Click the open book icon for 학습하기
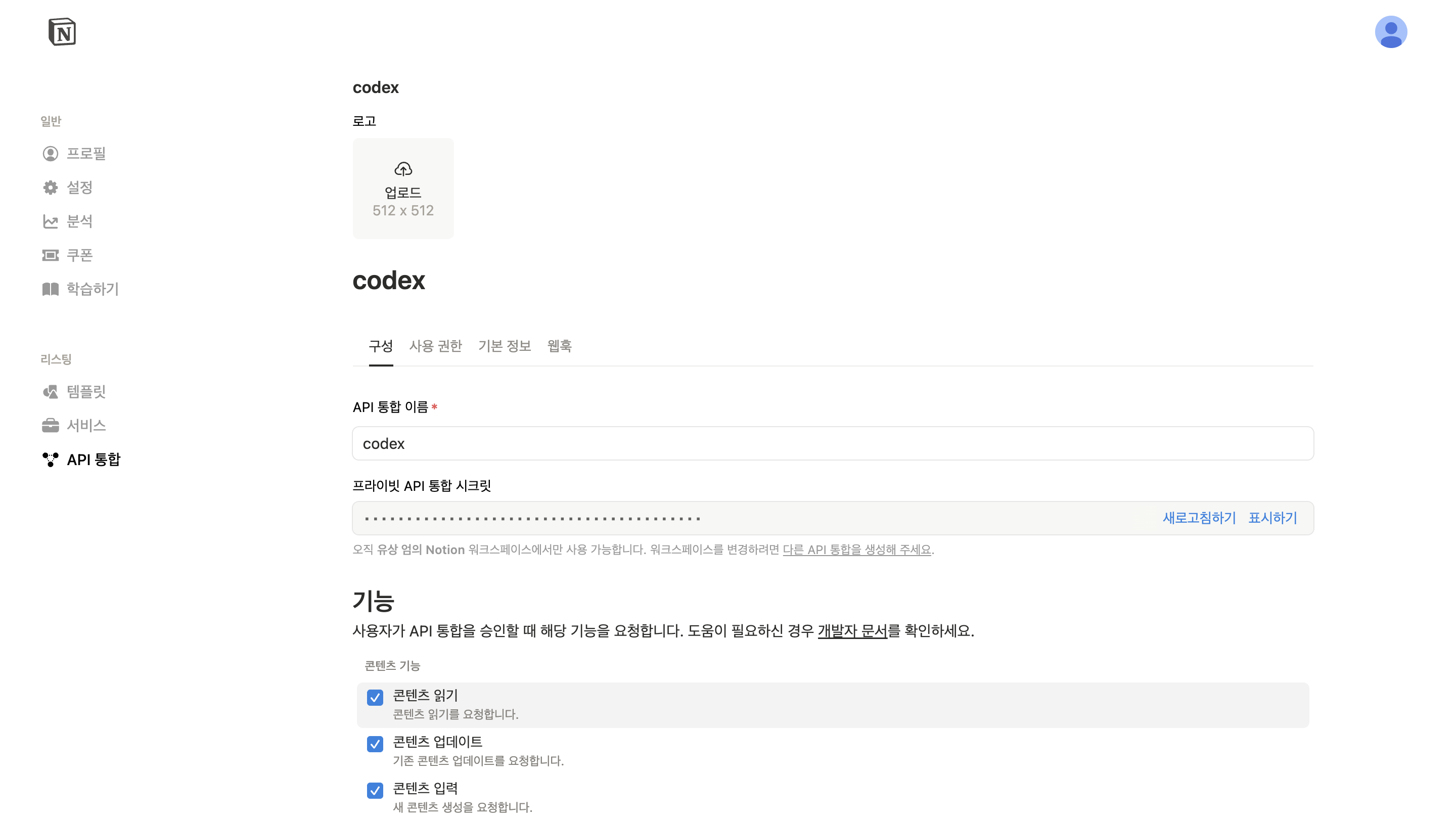The width and height of the screenshot is (1456, 821). pos(51,289)
